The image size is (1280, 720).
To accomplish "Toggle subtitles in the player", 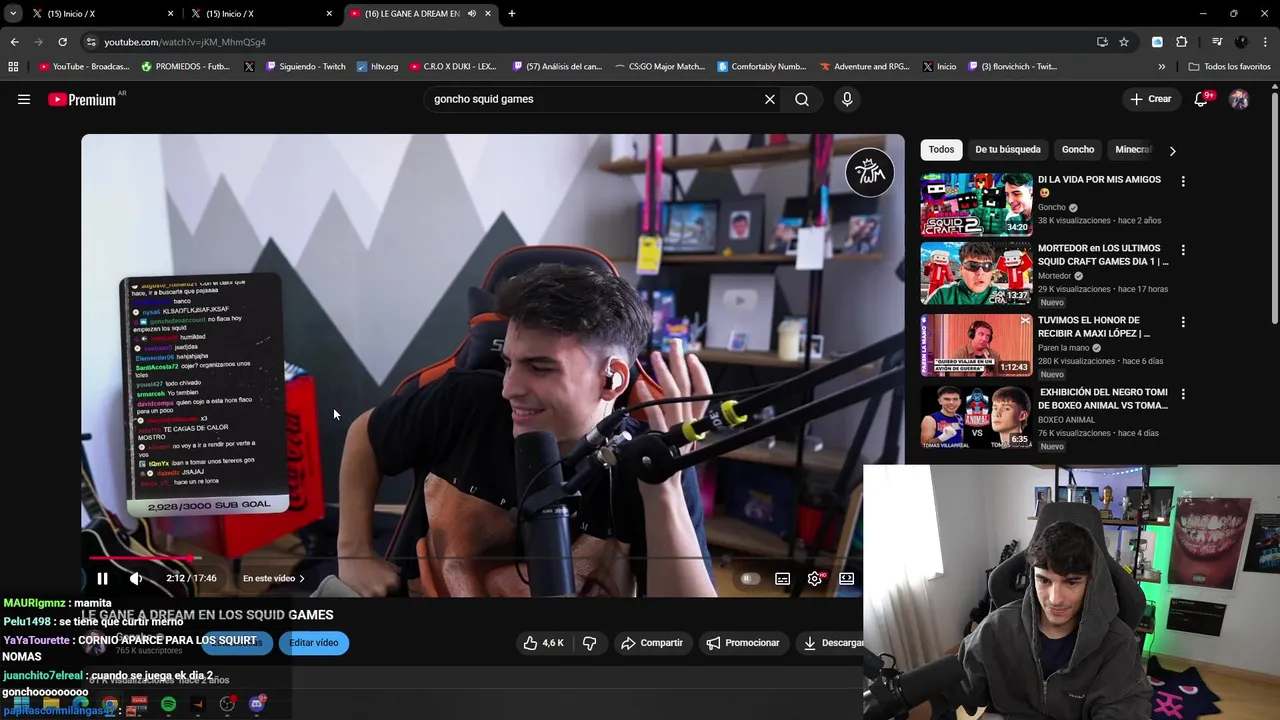I will pos(783,578).
